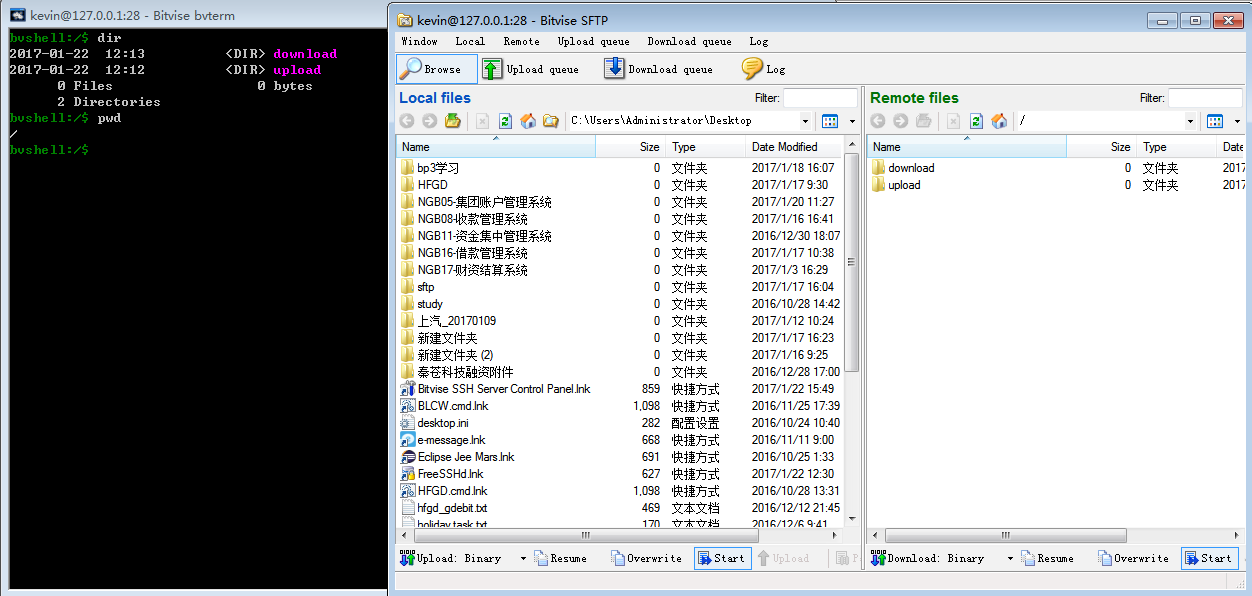This screenshot has width=1252, height=596.
Task: Open the Local menu
Action: click(x=470, y=41)
